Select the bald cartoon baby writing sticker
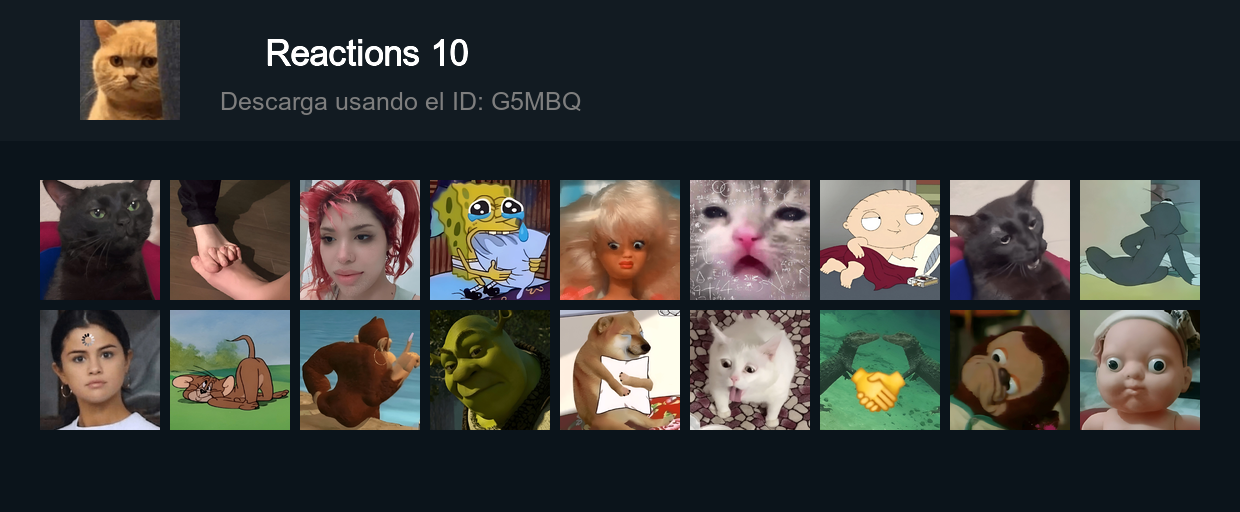The width and height of the screenshot is (1240, 512). tap(880, 240)
